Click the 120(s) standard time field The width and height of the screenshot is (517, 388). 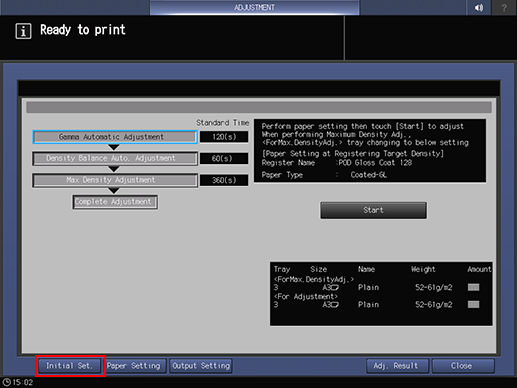tap(224, 137)
